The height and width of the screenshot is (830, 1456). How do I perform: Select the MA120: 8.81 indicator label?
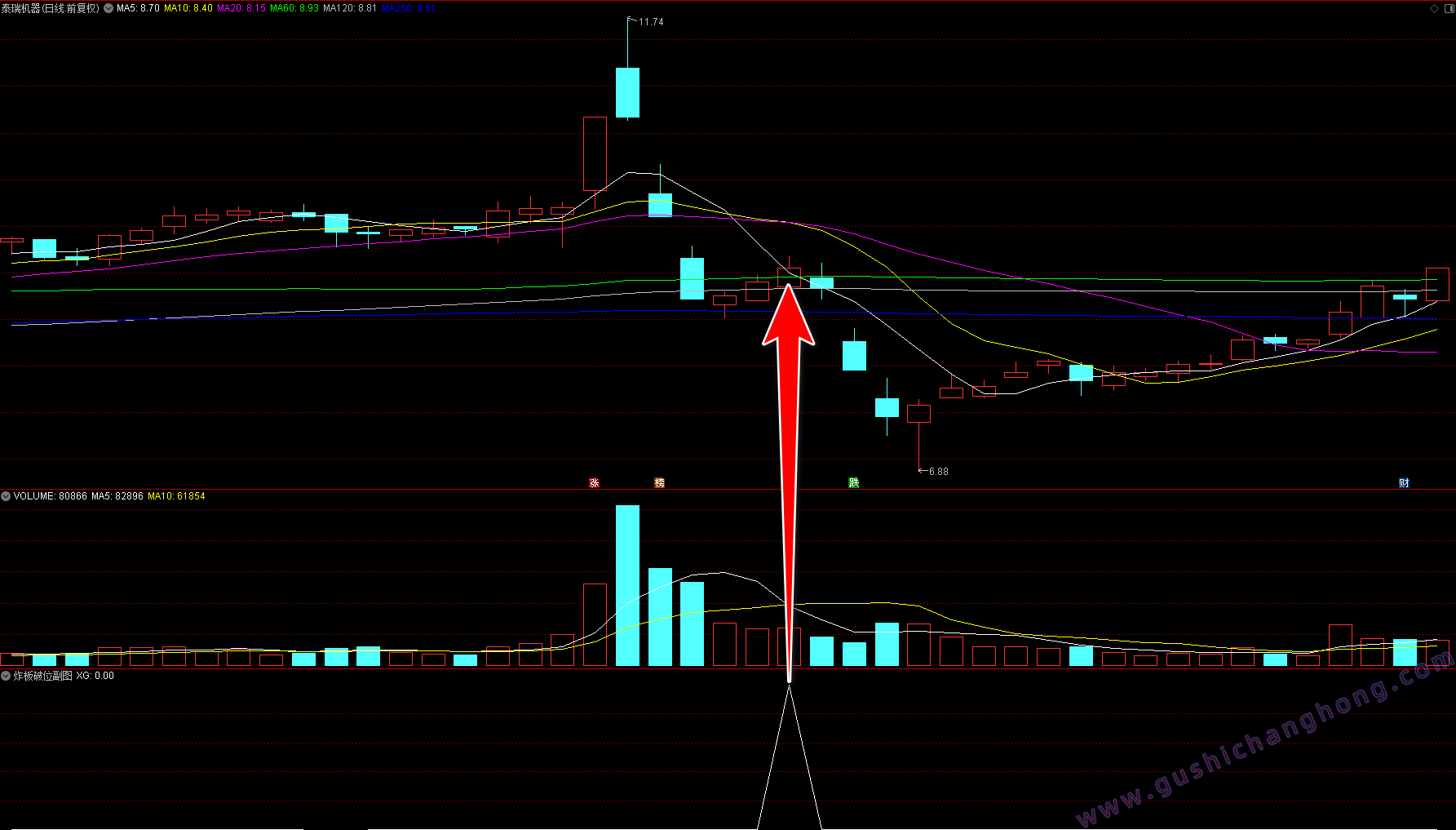click(x=350, y=8)
